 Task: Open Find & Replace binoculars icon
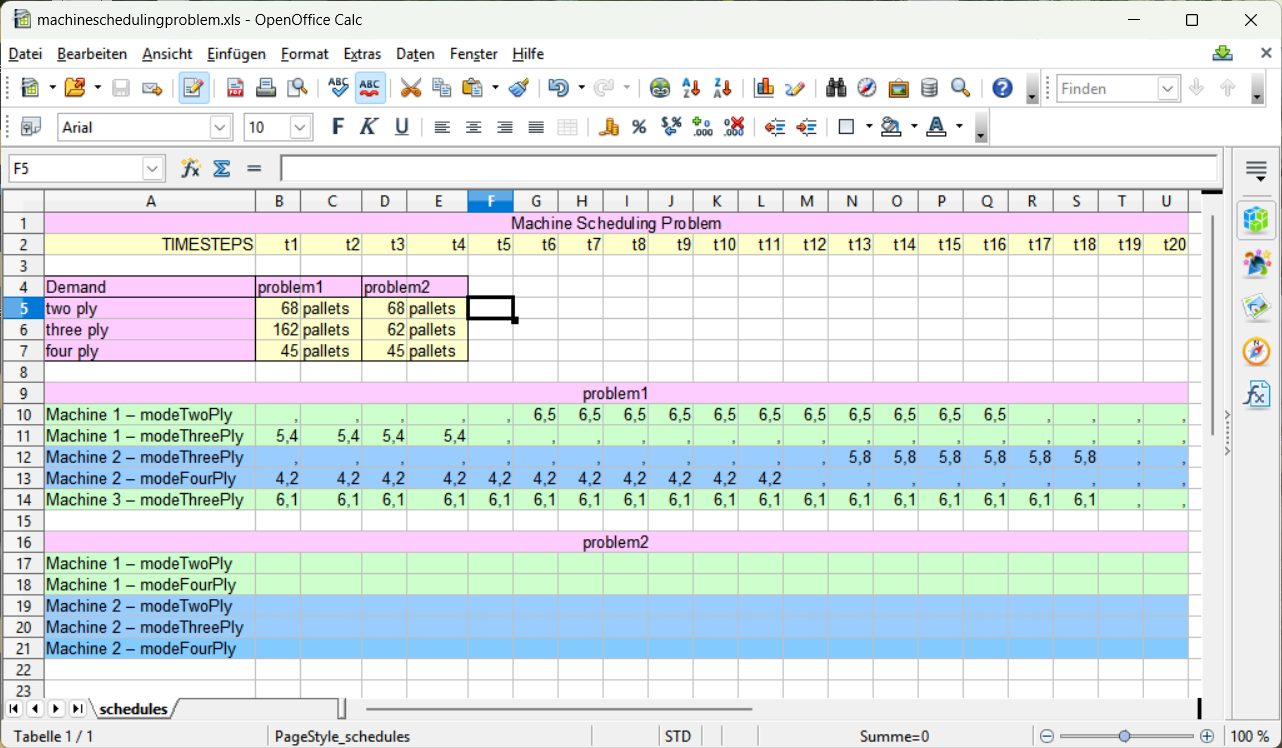[x=836, y=88]
